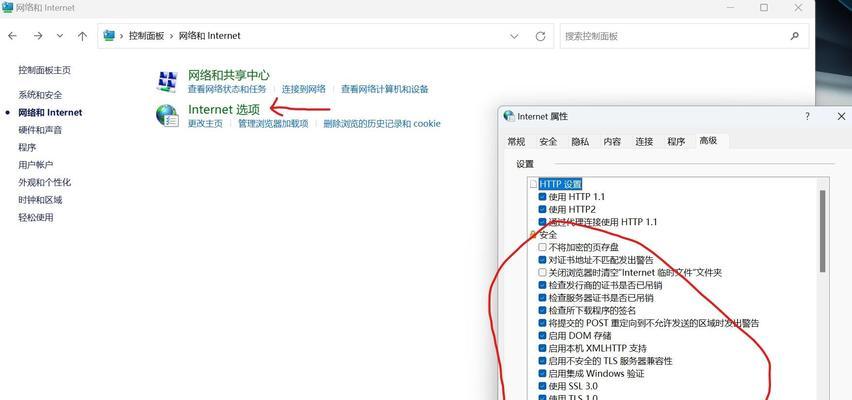Toggle 通过代理连接使用 HTTP 1.1 checkbox

542,222
